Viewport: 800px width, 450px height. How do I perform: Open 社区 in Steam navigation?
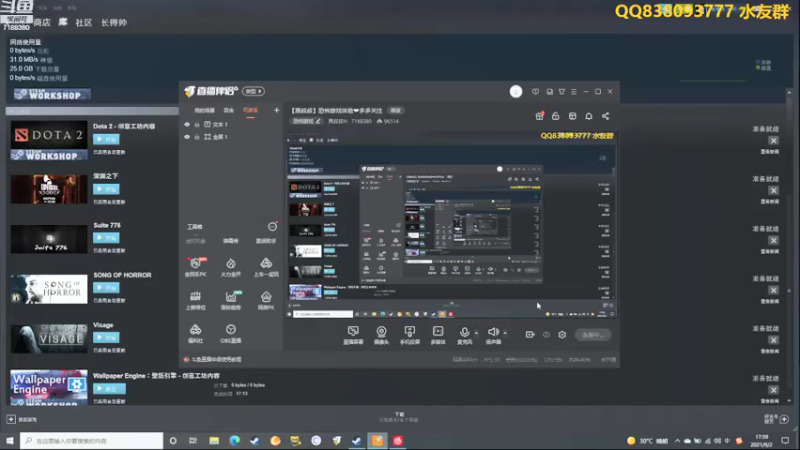(x=84, y=22)
